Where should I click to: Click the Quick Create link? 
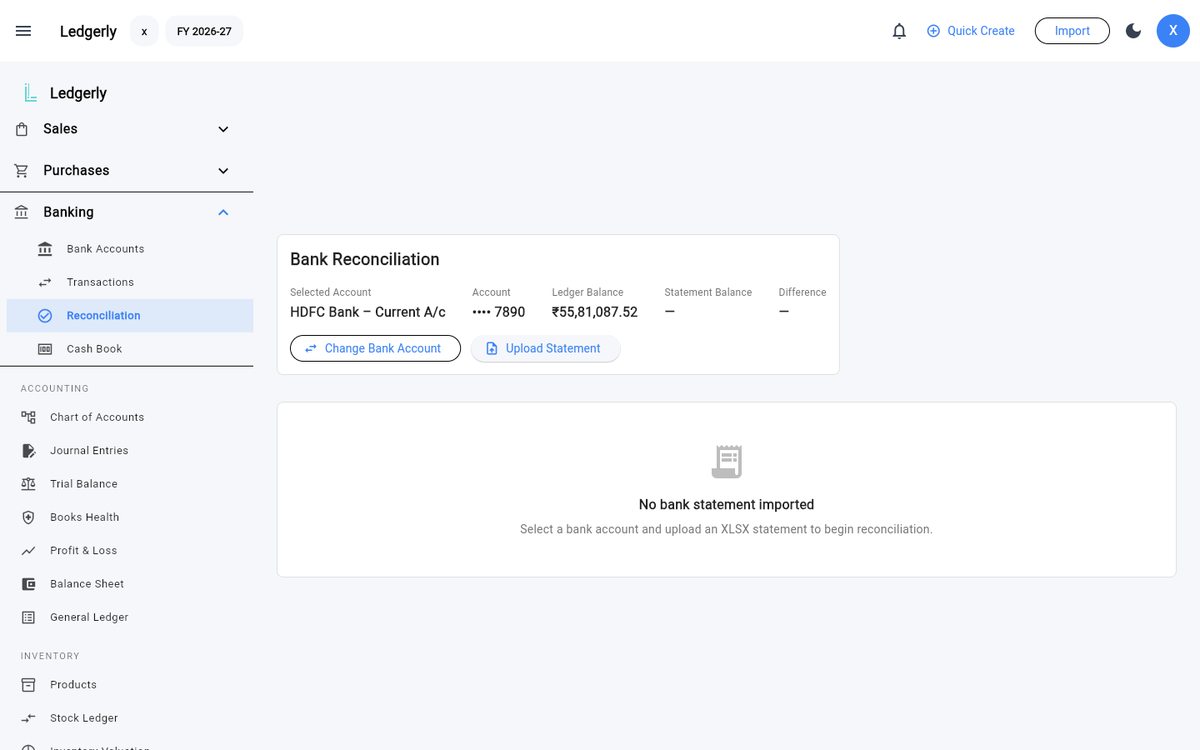970,31
